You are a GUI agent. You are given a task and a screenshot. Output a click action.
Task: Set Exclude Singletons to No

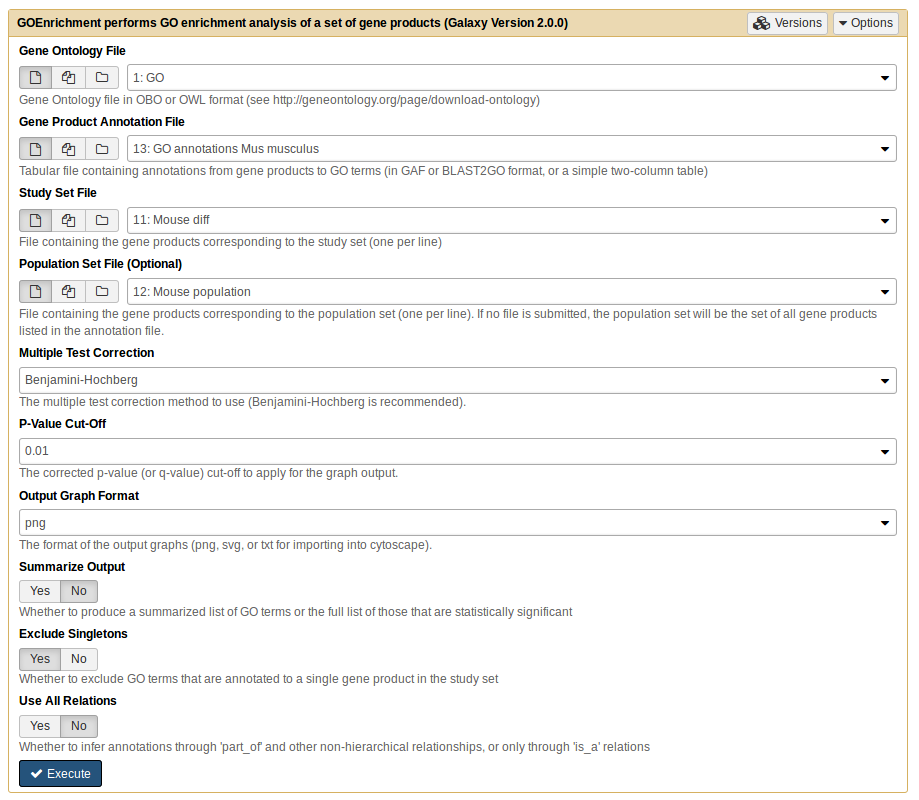[79, 659]
